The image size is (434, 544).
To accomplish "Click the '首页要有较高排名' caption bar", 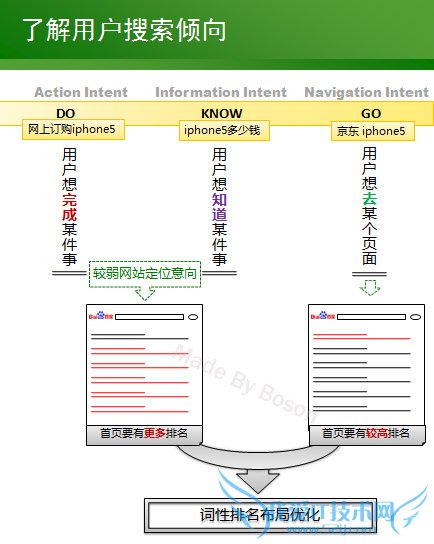I will (x=366, y=434).
